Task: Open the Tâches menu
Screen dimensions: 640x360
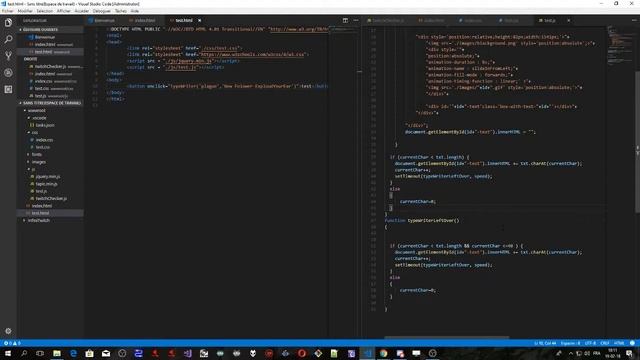Action: (121, 11)
